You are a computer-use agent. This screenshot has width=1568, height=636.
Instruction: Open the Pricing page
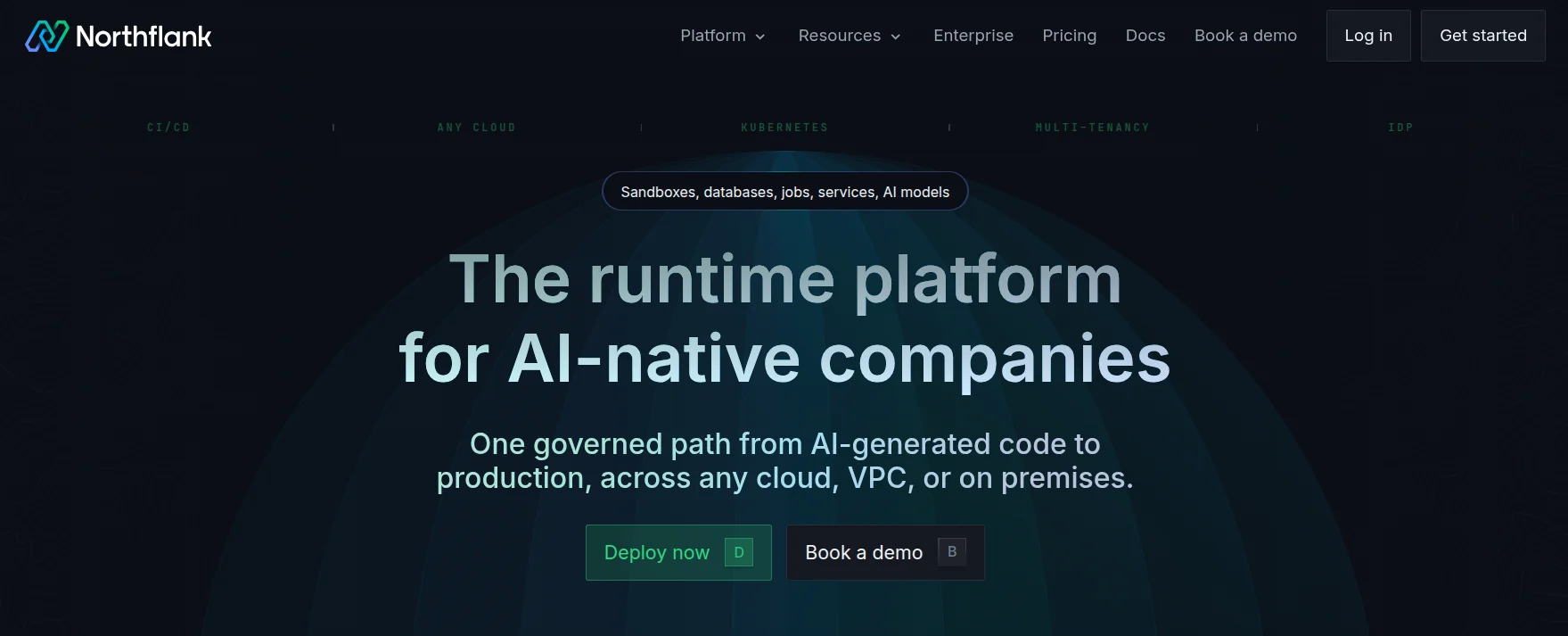(1070, 36)
